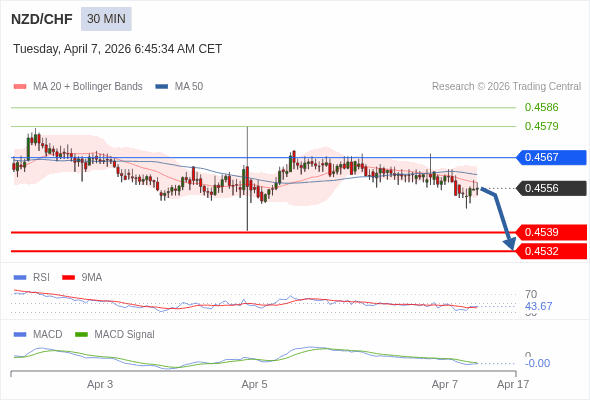Click the RSI value 43.67
Viewport: 590px width, 400px height.
538,306
